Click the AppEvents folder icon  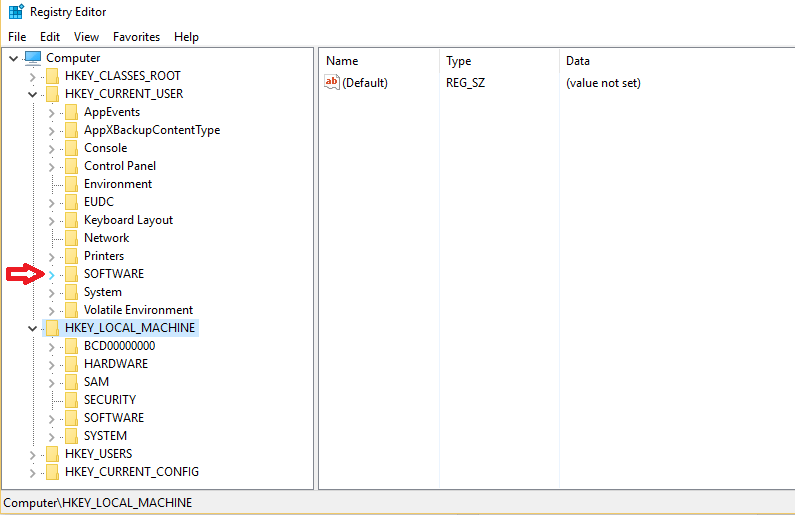coord(71,112)
